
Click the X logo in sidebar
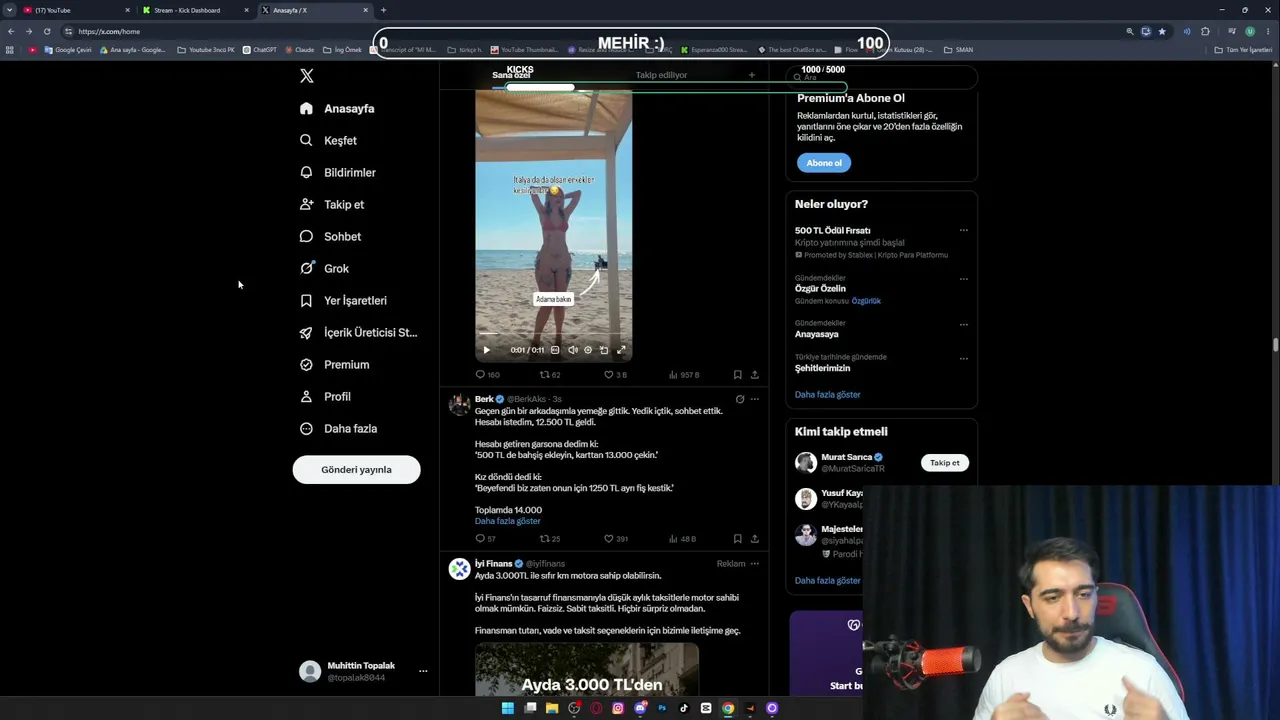pos(307,76)
